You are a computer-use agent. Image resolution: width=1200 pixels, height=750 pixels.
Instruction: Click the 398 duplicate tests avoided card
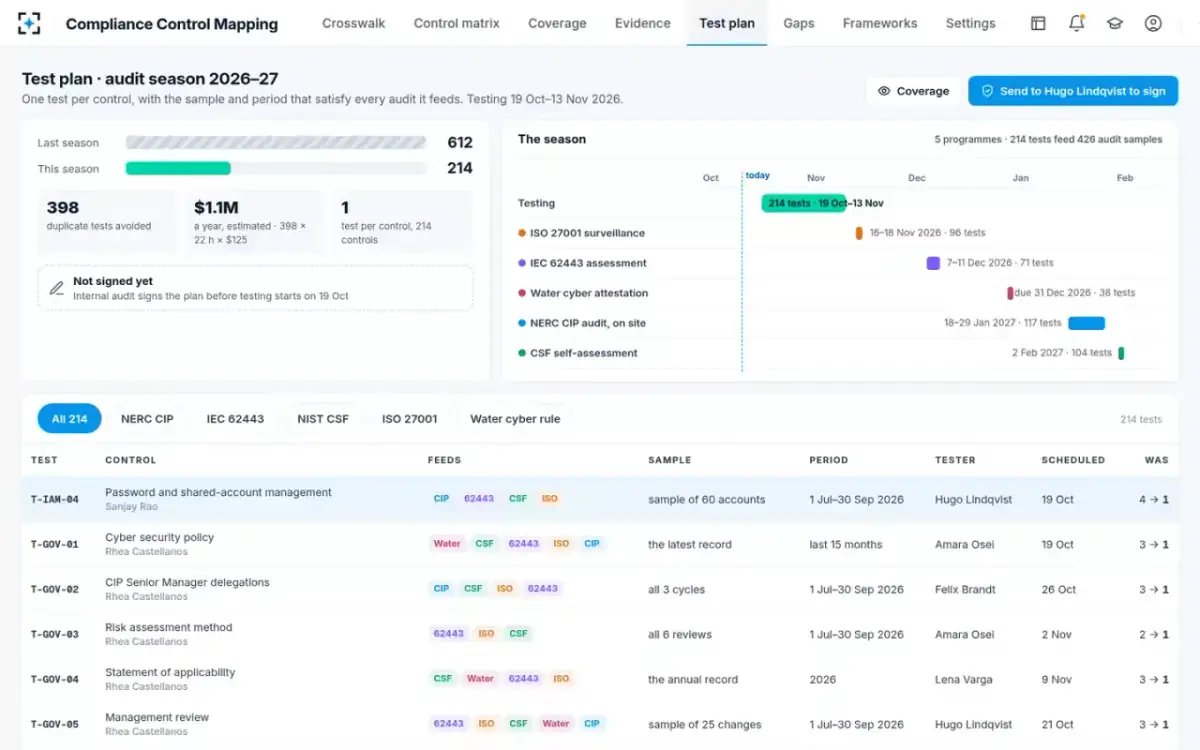pyautogui.click(x=106, y=221)
